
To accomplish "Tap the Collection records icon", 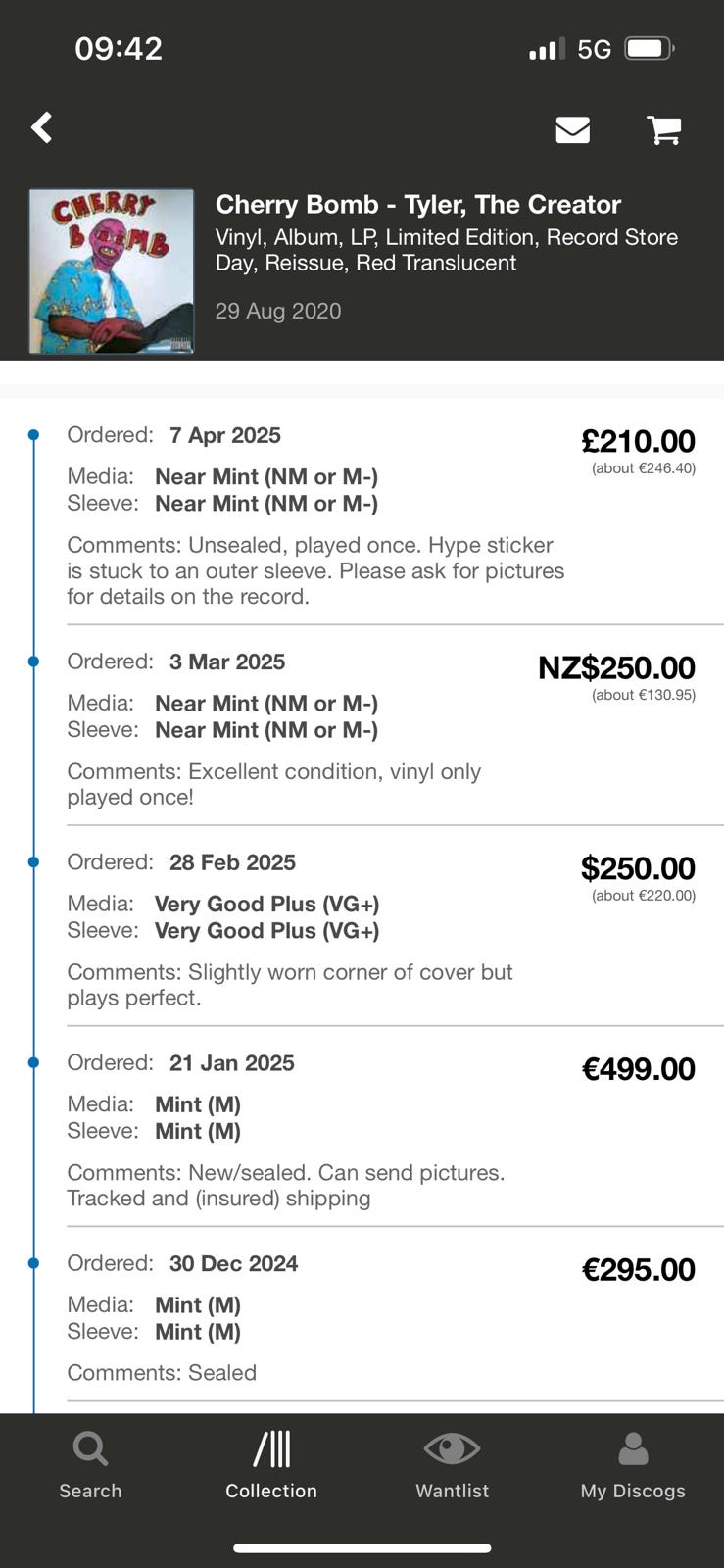I will pyautogui.click(x=271, y=1449).
